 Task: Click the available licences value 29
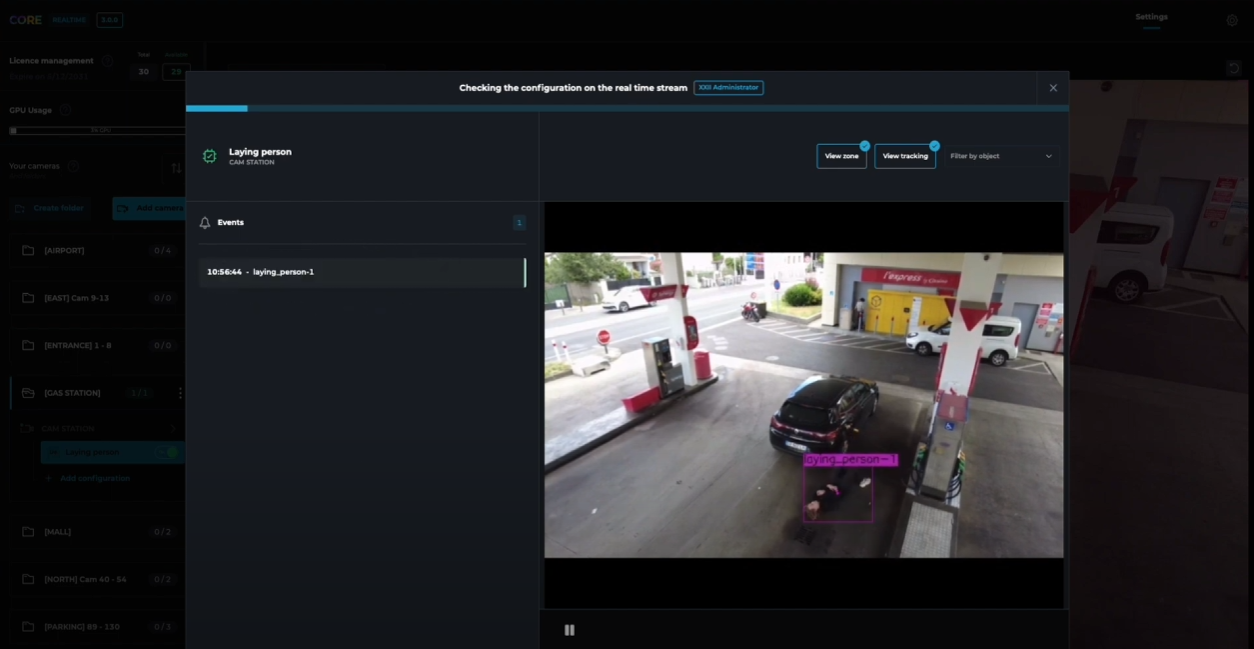pyautogui.click(x=176, y=72)
